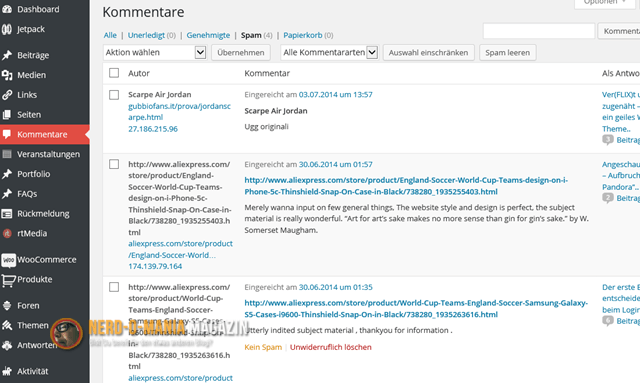Open the Alle Kommentararten dropdown
The height and width of the screenshot is (383, 640).
pos(330,52)
